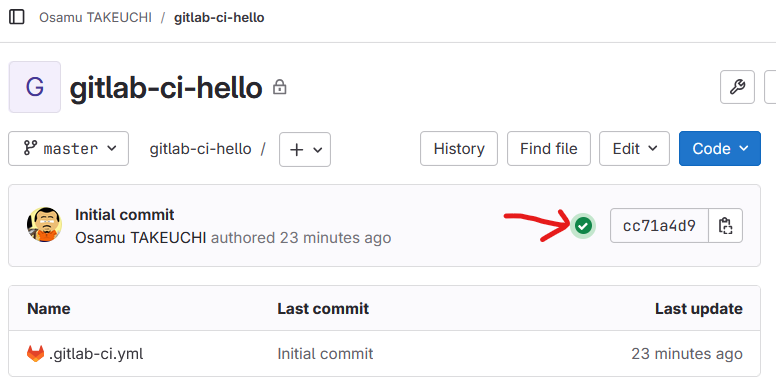The width and height of the screenshot is (776, 392).
Task: Click the wrench icon button
Action: coord(737,87)
